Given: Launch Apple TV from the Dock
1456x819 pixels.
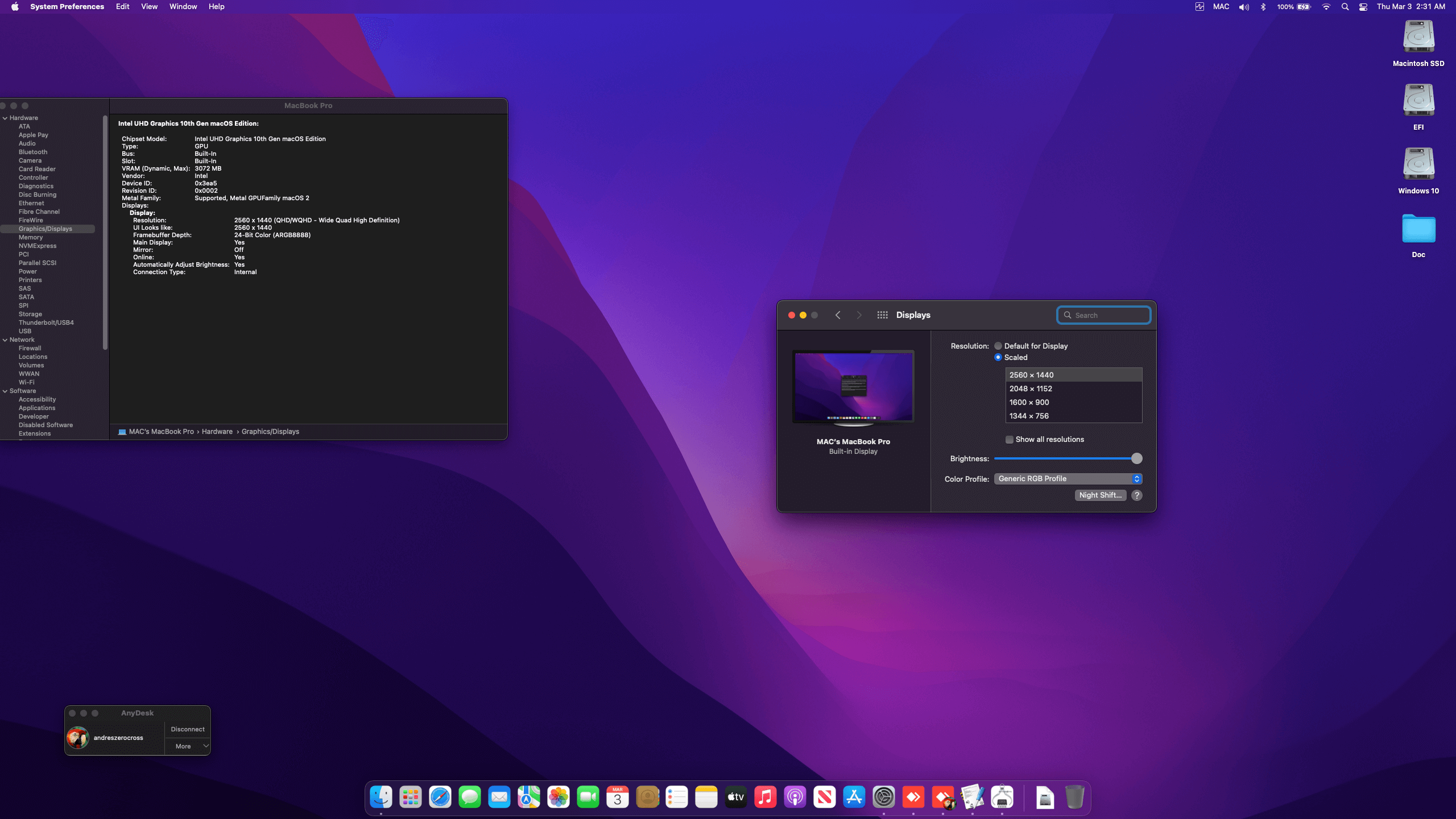Looking at the screenshot, I should pyautogui.click(x=736, y=797).
